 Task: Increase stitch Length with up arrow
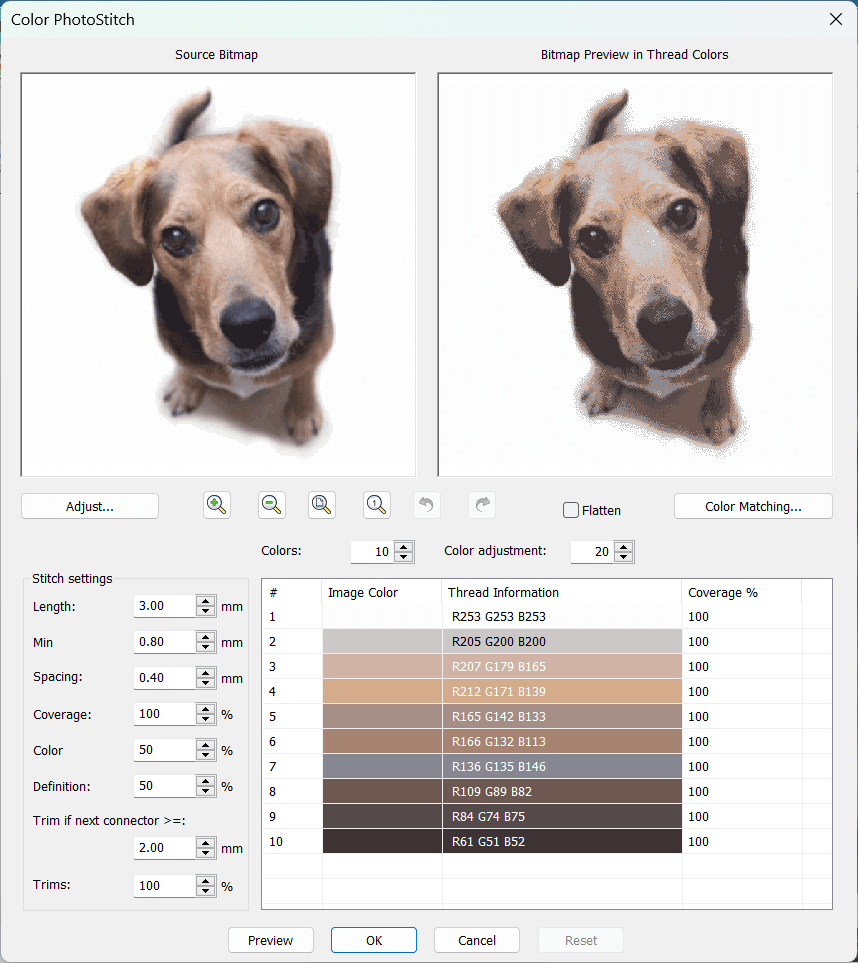point(206,600)
